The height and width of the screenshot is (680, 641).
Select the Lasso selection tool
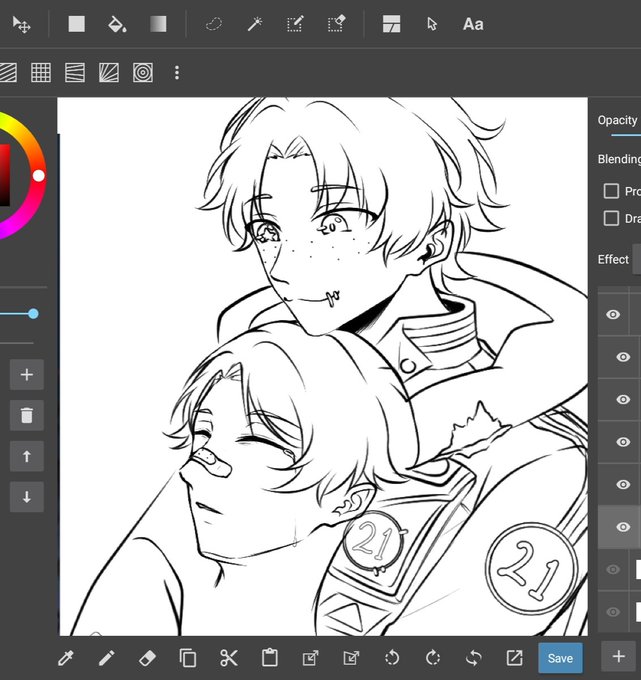213,24
